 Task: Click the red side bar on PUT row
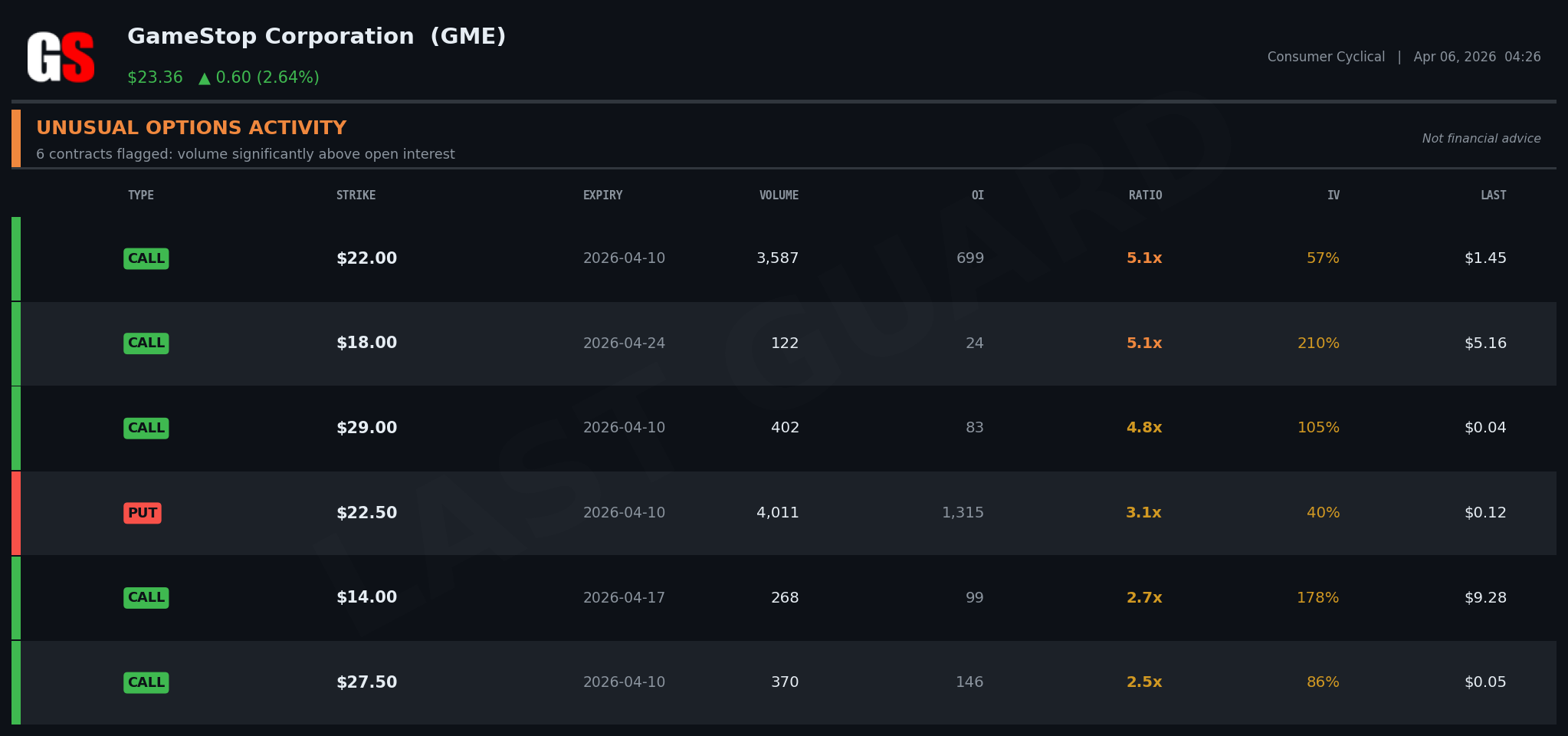point(16,513)
